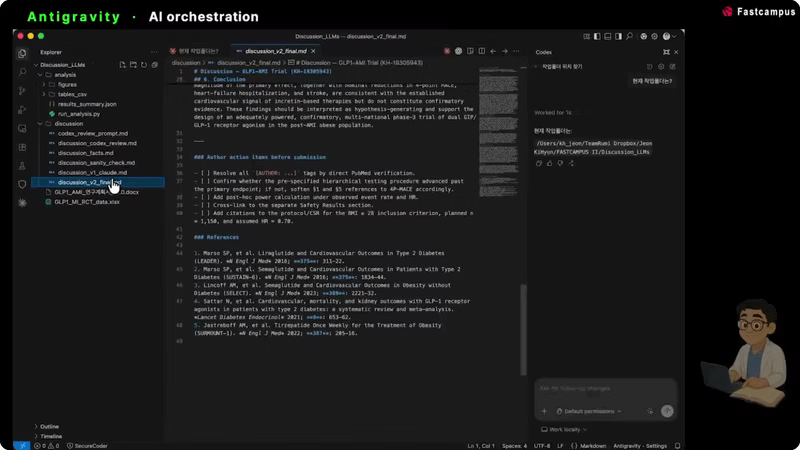
Task: Toggle the bottom panel layout icon
Action: tap(608, 36)
